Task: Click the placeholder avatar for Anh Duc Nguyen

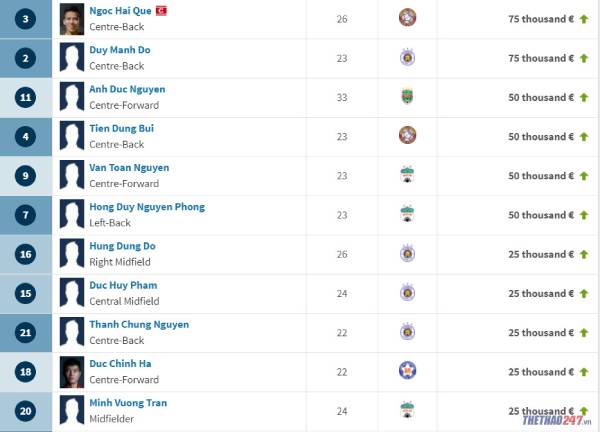Action: (x=72, y=97)
